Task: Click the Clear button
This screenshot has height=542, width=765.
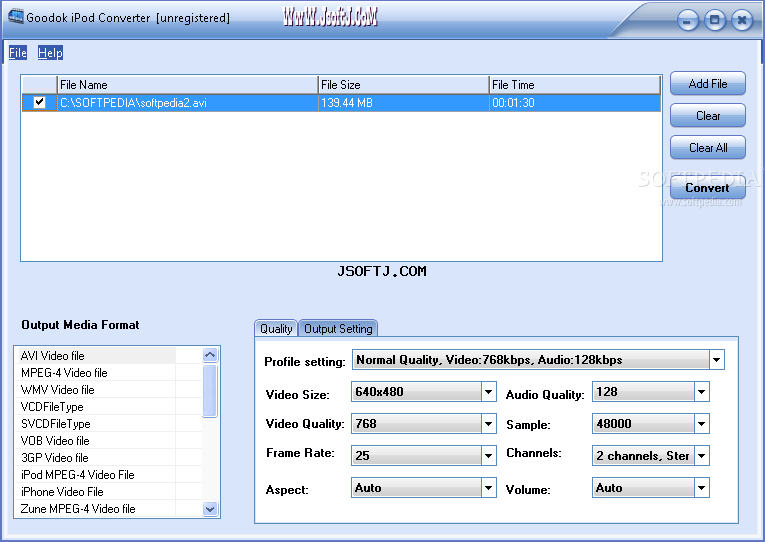Action: coord(707,116)
